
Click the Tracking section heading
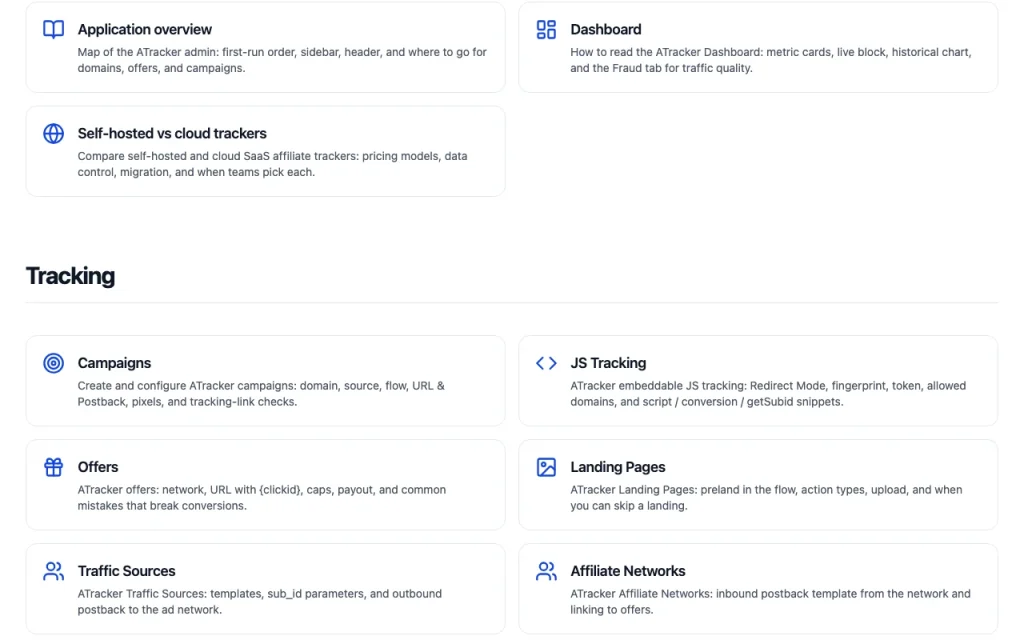tap(71, 276)
